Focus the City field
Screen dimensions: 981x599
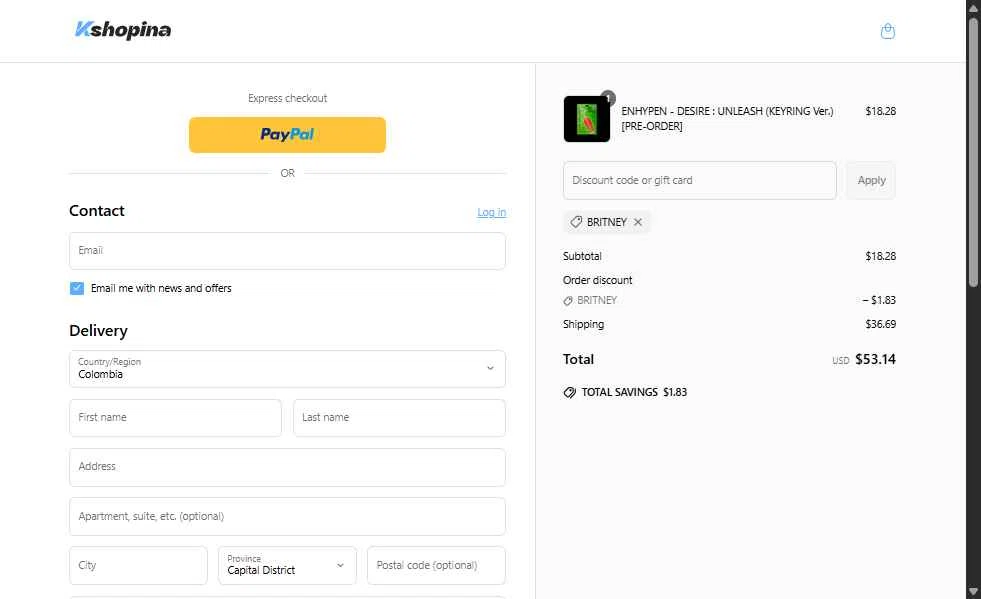click(x=138, y=565)
